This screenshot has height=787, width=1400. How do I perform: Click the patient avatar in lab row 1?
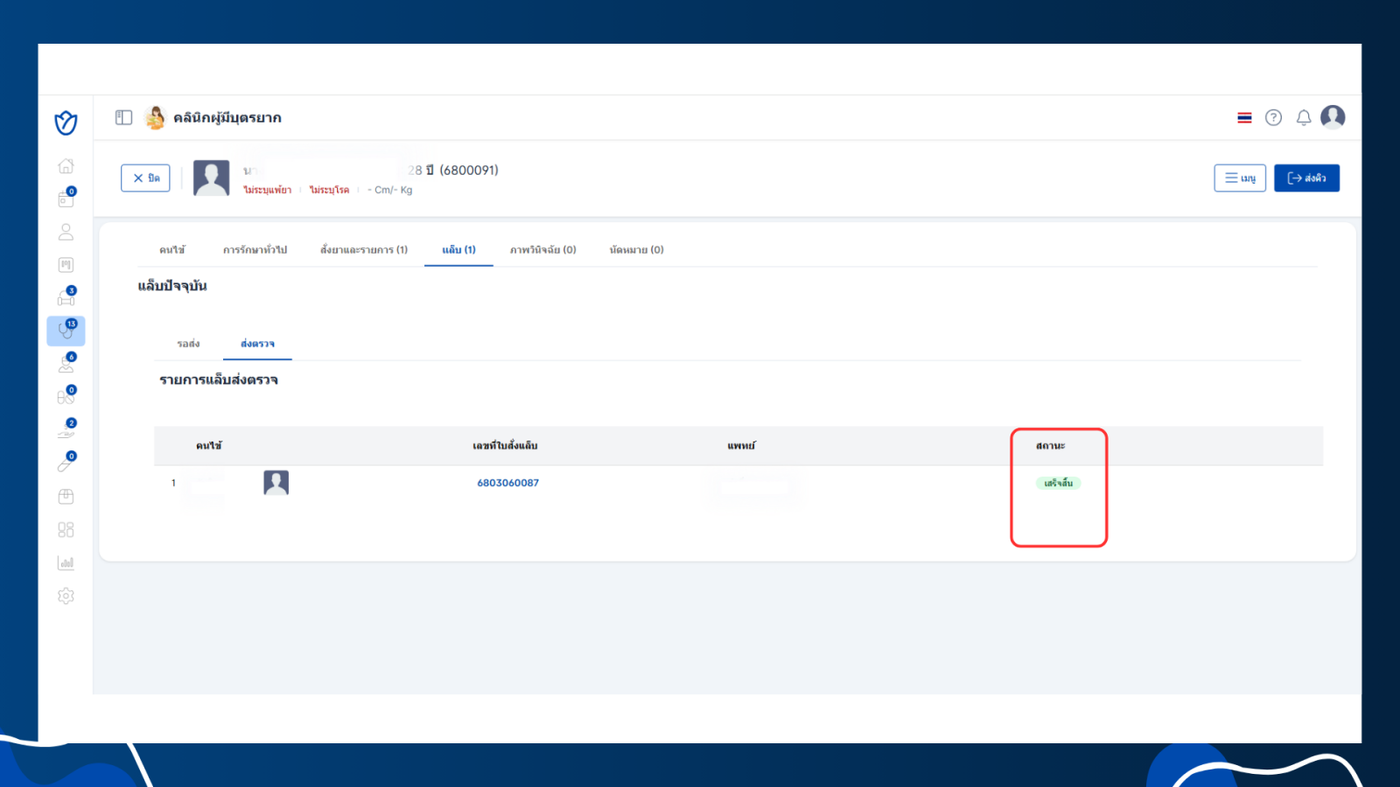[276, 483]
